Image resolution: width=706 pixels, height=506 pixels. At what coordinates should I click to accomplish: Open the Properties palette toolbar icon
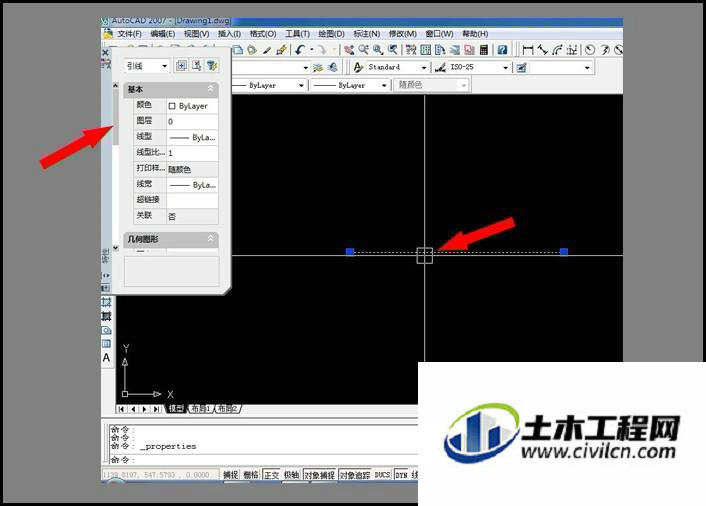pos(411,50)
